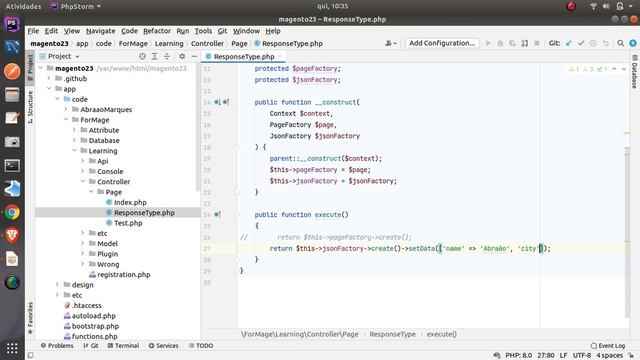Open Search Everywhere magnifier icon
Image resolution: width=640 pixels, height=360 pixels.
click(x=620, y=43)
